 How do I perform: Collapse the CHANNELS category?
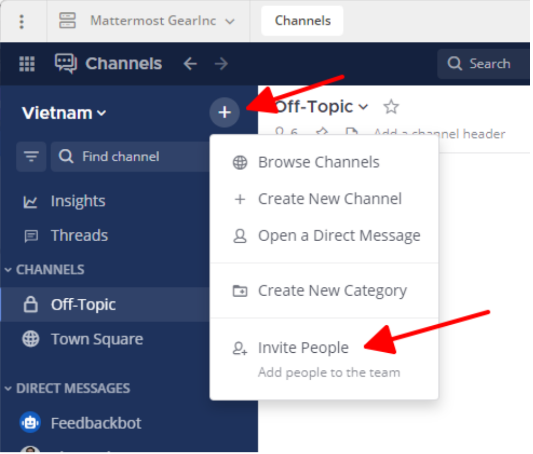45,270
